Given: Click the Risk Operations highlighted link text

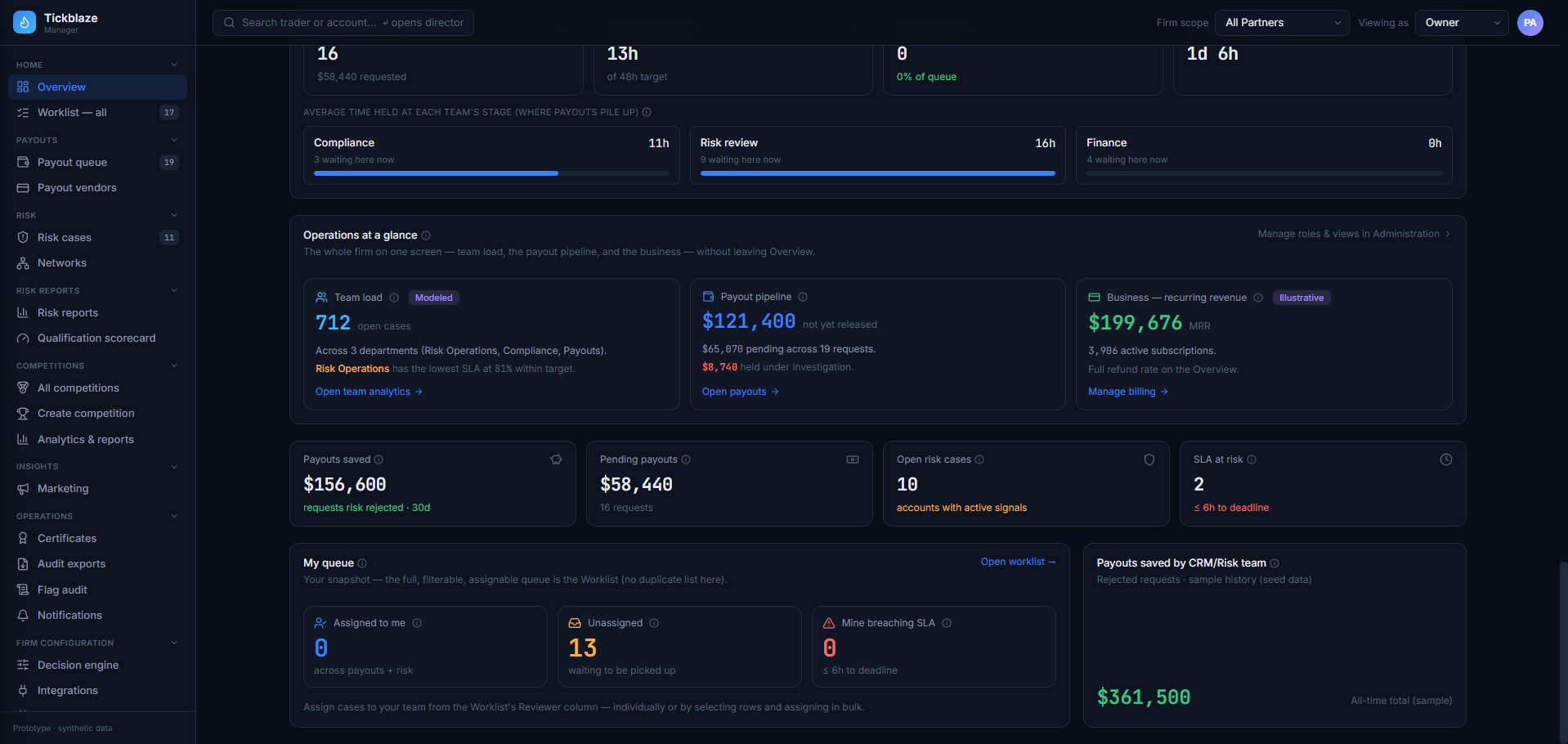Looking at the screenshot, I should point(352,369).
